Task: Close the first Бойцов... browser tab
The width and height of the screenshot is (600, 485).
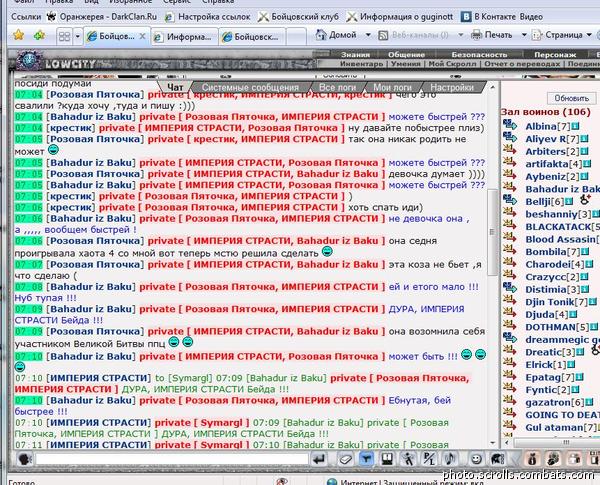Action: click(x=142, y=36)
